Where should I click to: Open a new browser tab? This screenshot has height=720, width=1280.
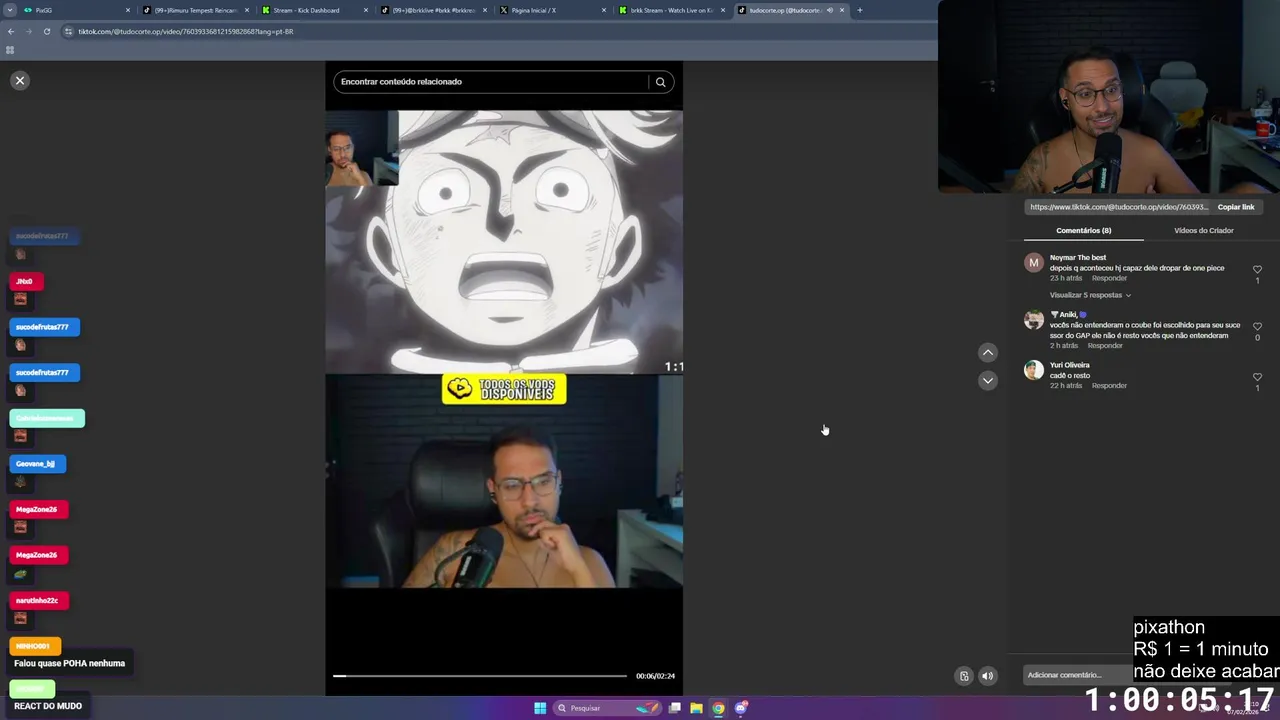pyautogui.click(x=859, y=10)
